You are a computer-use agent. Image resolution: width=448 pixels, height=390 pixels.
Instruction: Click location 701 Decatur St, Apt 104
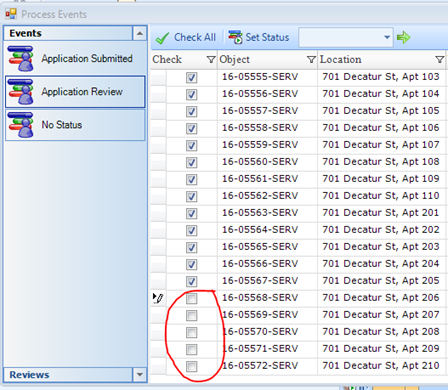pos(381,94)
